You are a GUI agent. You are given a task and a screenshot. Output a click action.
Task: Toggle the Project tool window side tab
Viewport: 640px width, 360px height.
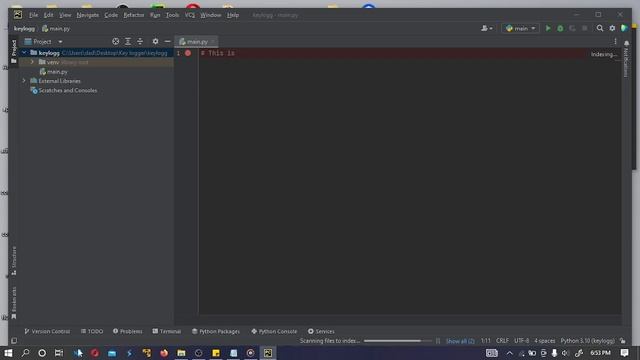click(14, 51)
